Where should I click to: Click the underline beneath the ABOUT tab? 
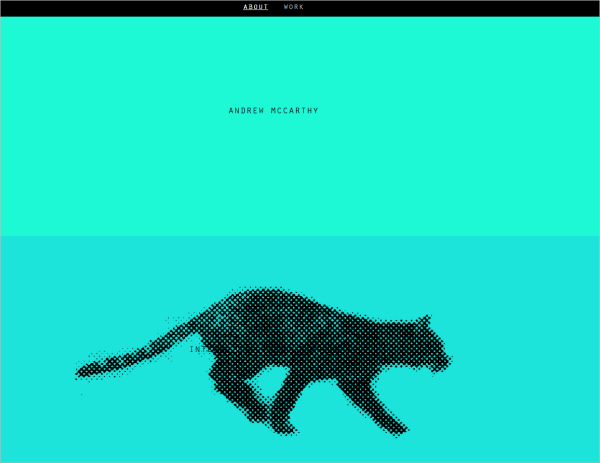click(x=255, y=11)
